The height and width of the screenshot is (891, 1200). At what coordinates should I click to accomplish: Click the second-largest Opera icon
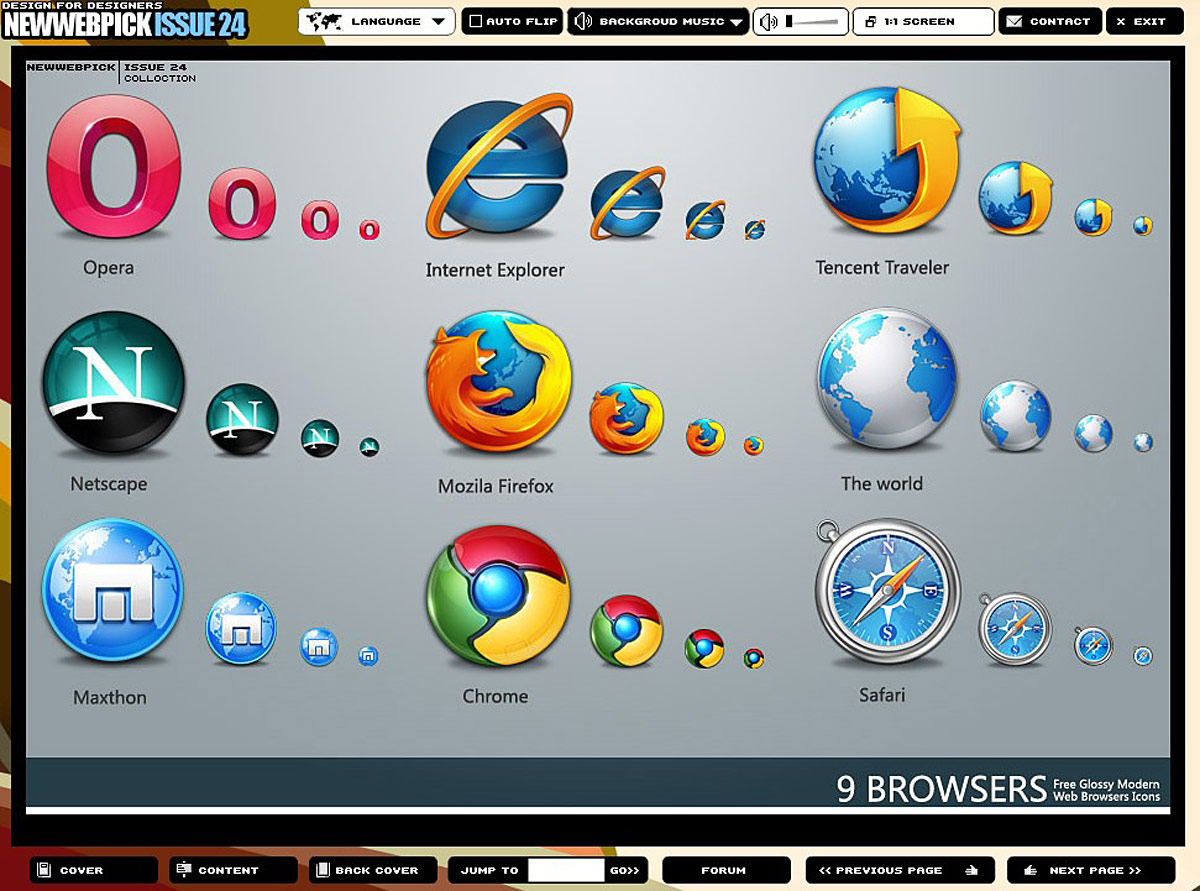pos(241,204)
